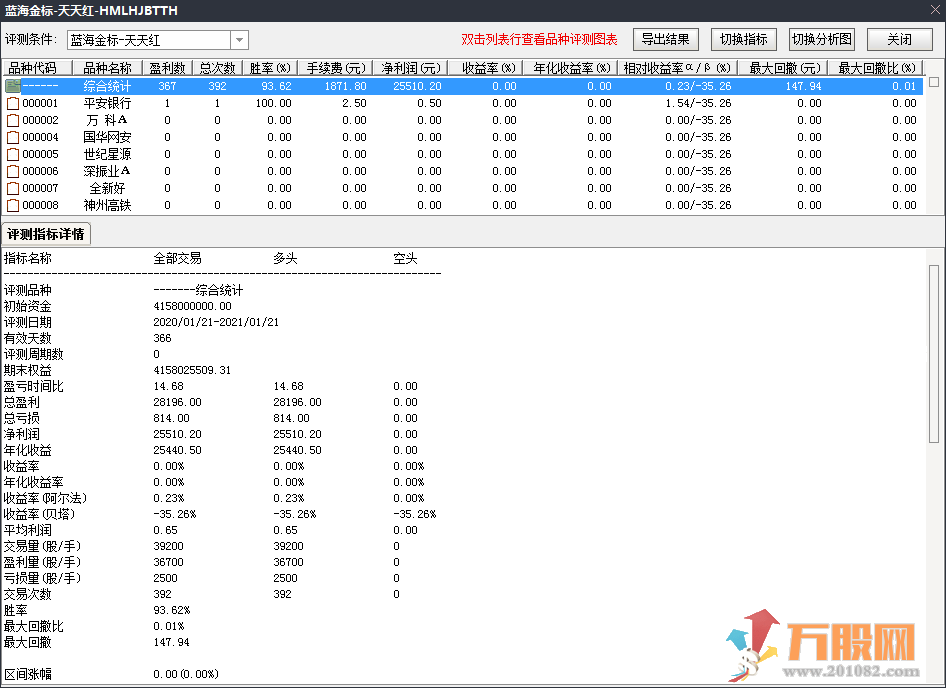Viewport: 946px width, 688px height.
Task: Sort by the 净利润(元) column header
Action: [410, 68]
